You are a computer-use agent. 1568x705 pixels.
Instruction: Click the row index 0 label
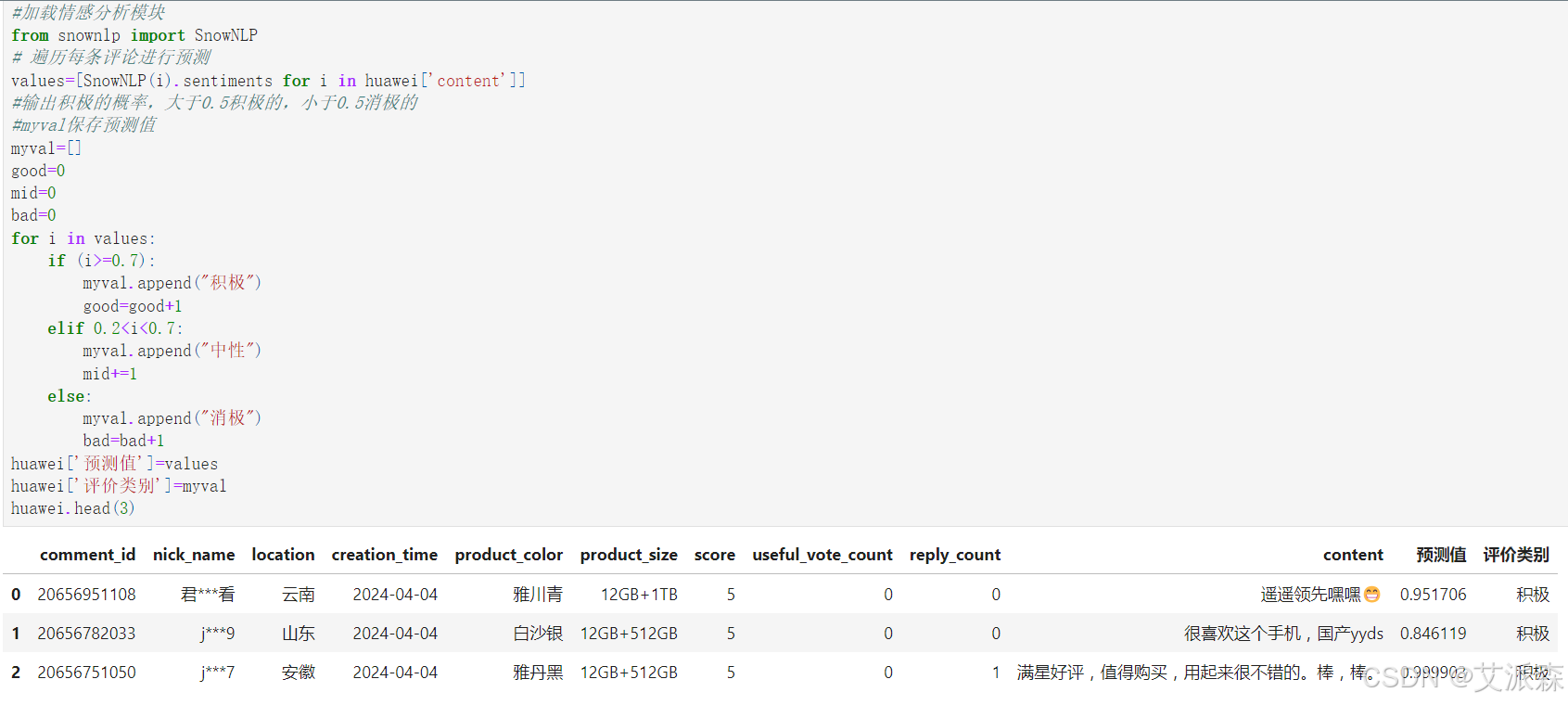click(16, 595)
